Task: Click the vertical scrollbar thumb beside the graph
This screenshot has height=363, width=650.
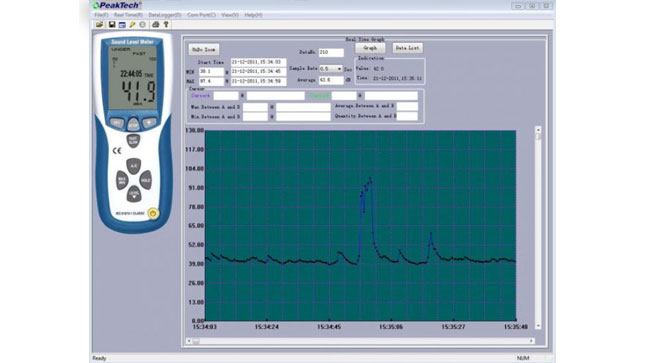Action: pos(538,136)
